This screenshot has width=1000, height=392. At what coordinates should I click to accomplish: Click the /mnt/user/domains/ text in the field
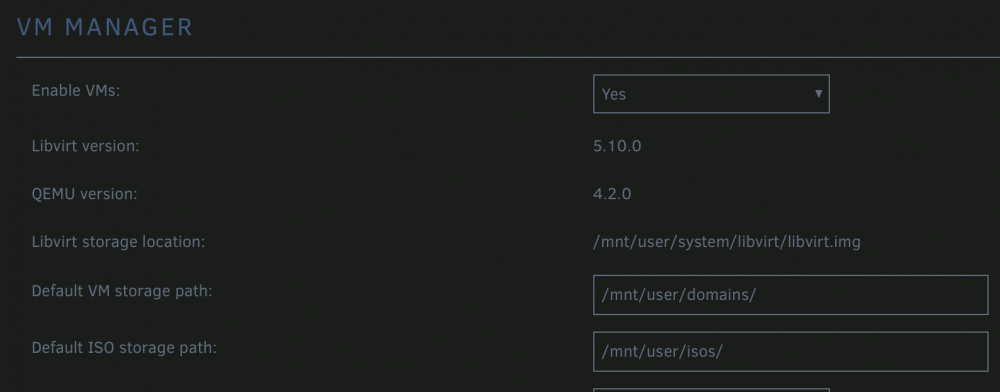coord(679,295)
